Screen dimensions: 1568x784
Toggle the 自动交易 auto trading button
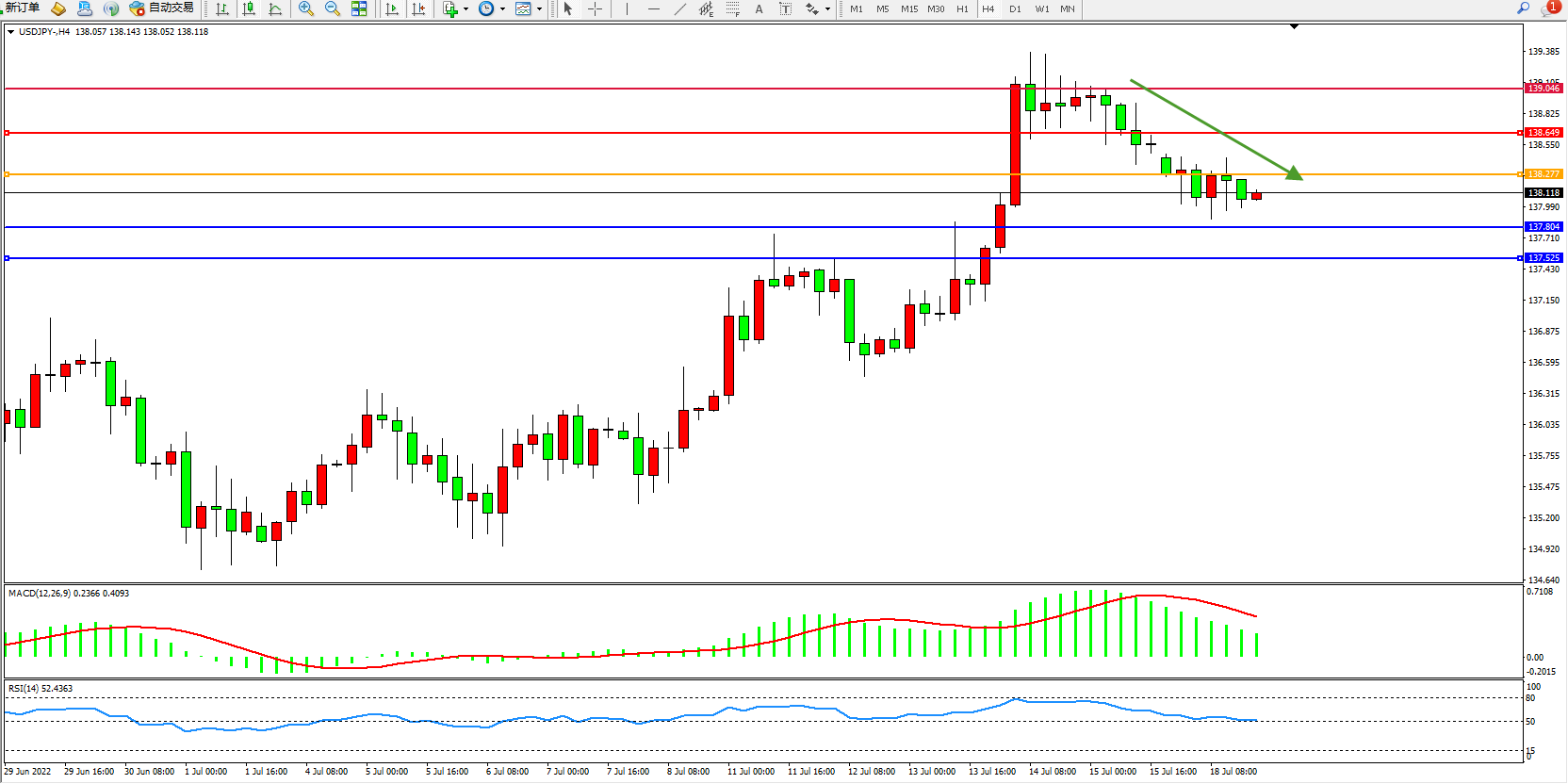[162, 8]
